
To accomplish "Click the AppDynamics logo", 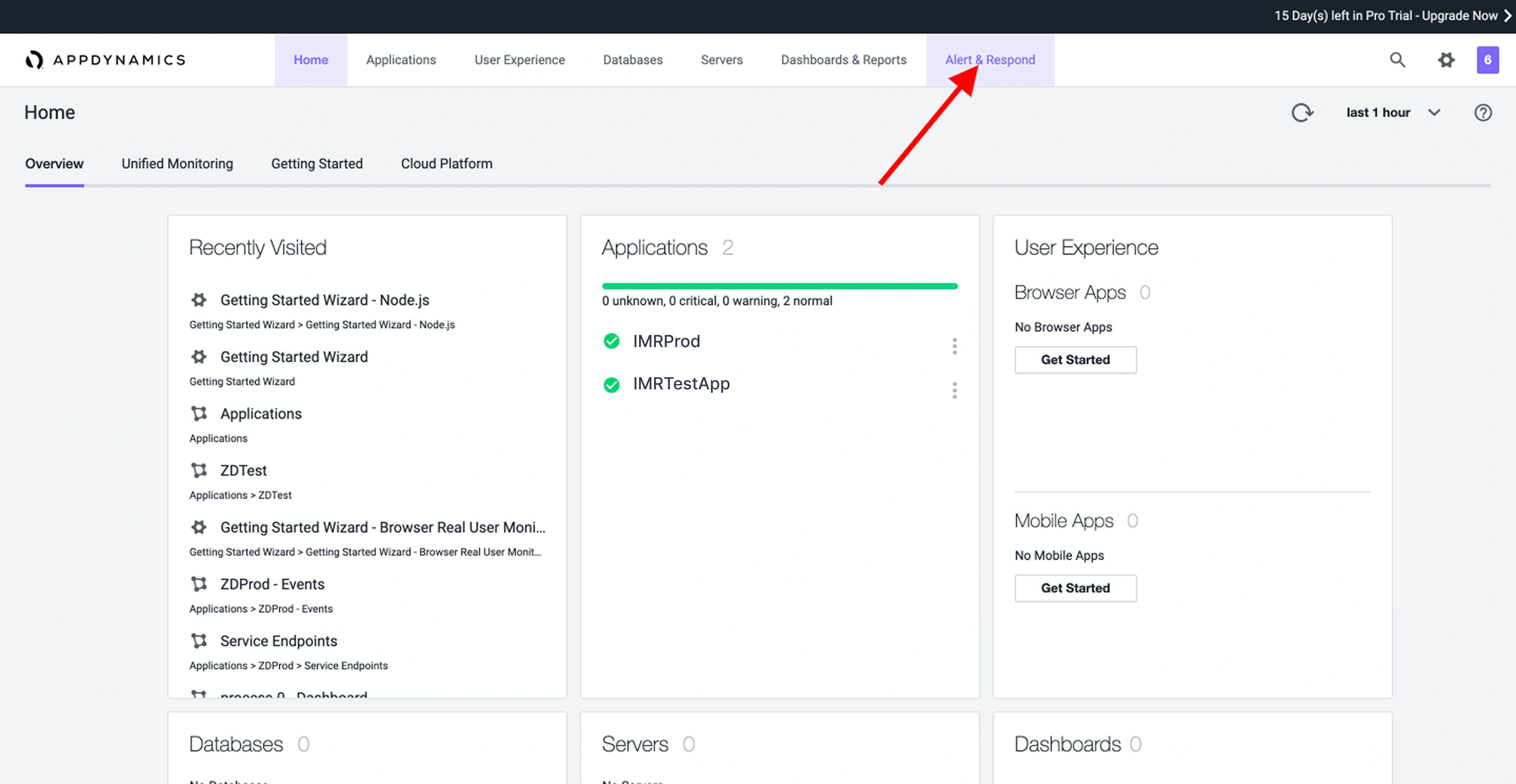I will coord(106,59).
